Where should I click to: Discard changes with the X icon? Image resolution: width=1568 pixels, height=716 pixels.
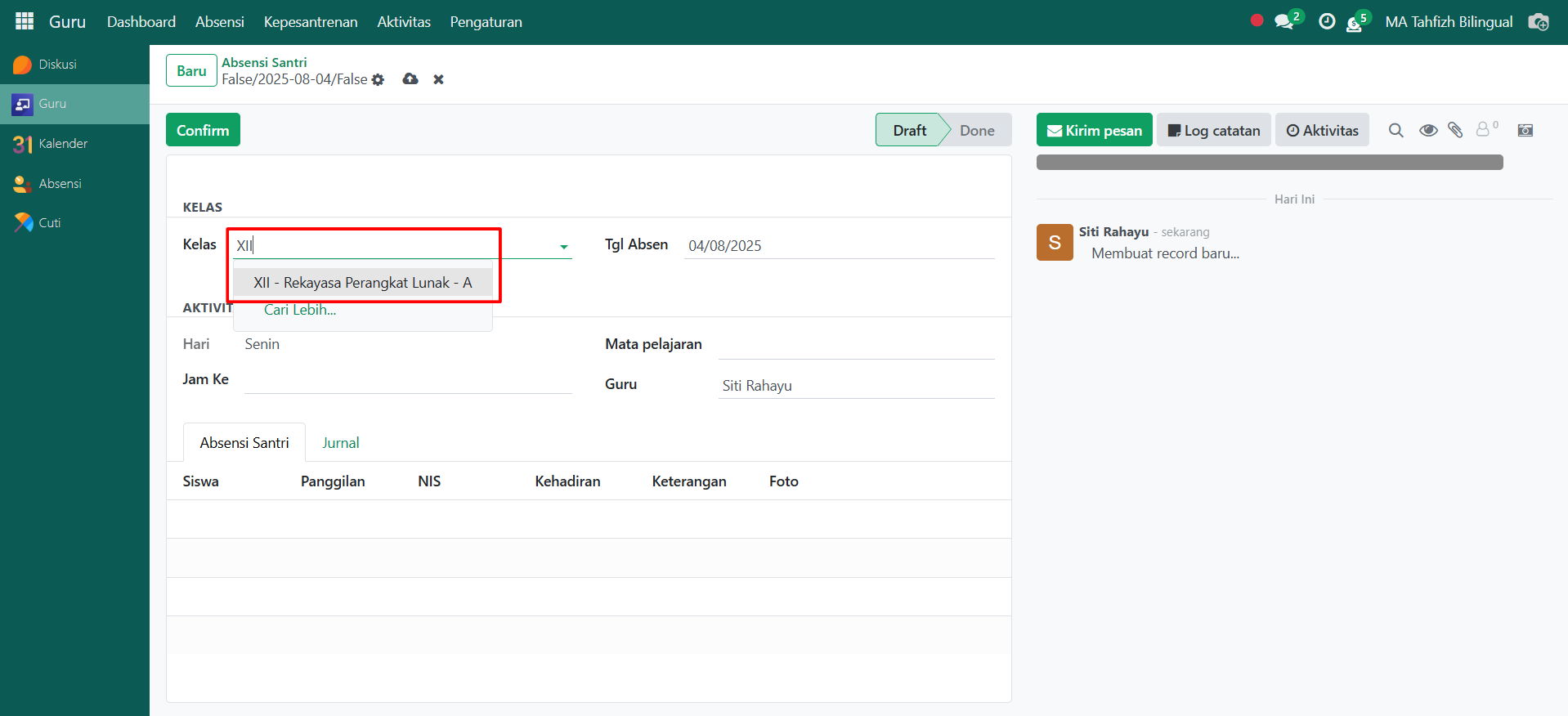pyautogui.click(x=438, y=79)
